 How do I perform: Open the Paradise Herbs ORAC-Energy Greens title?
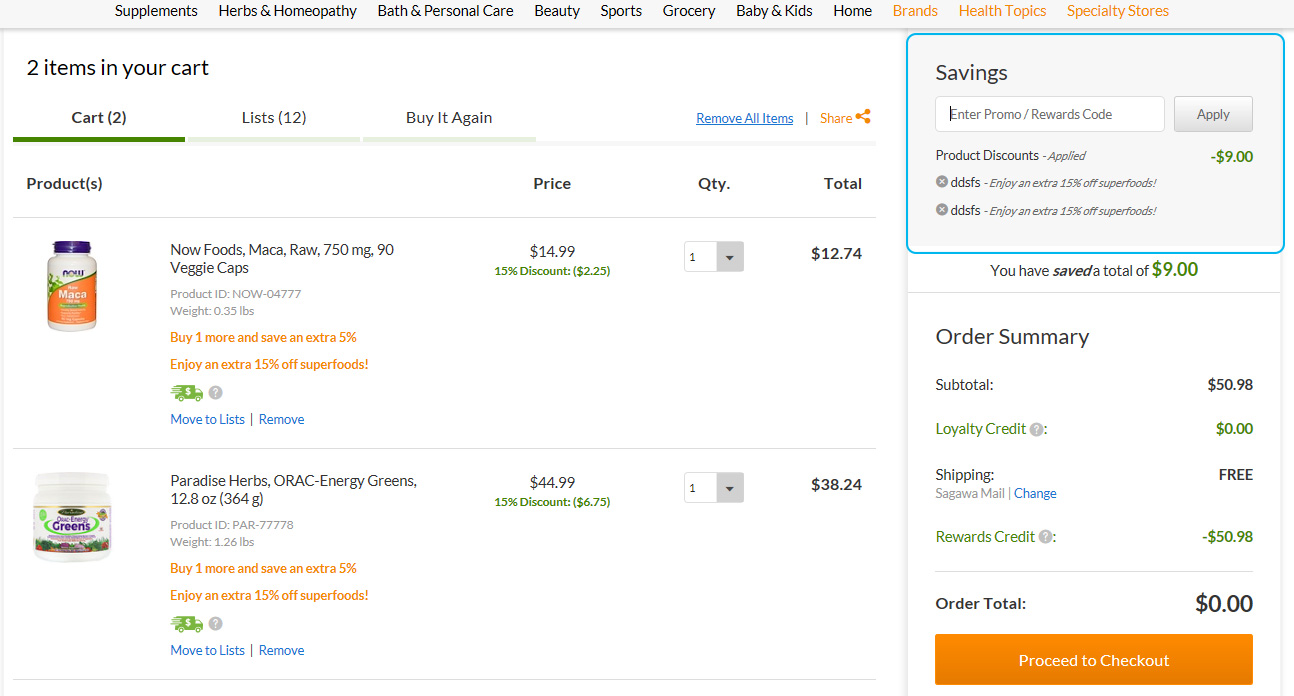point(294,490)
